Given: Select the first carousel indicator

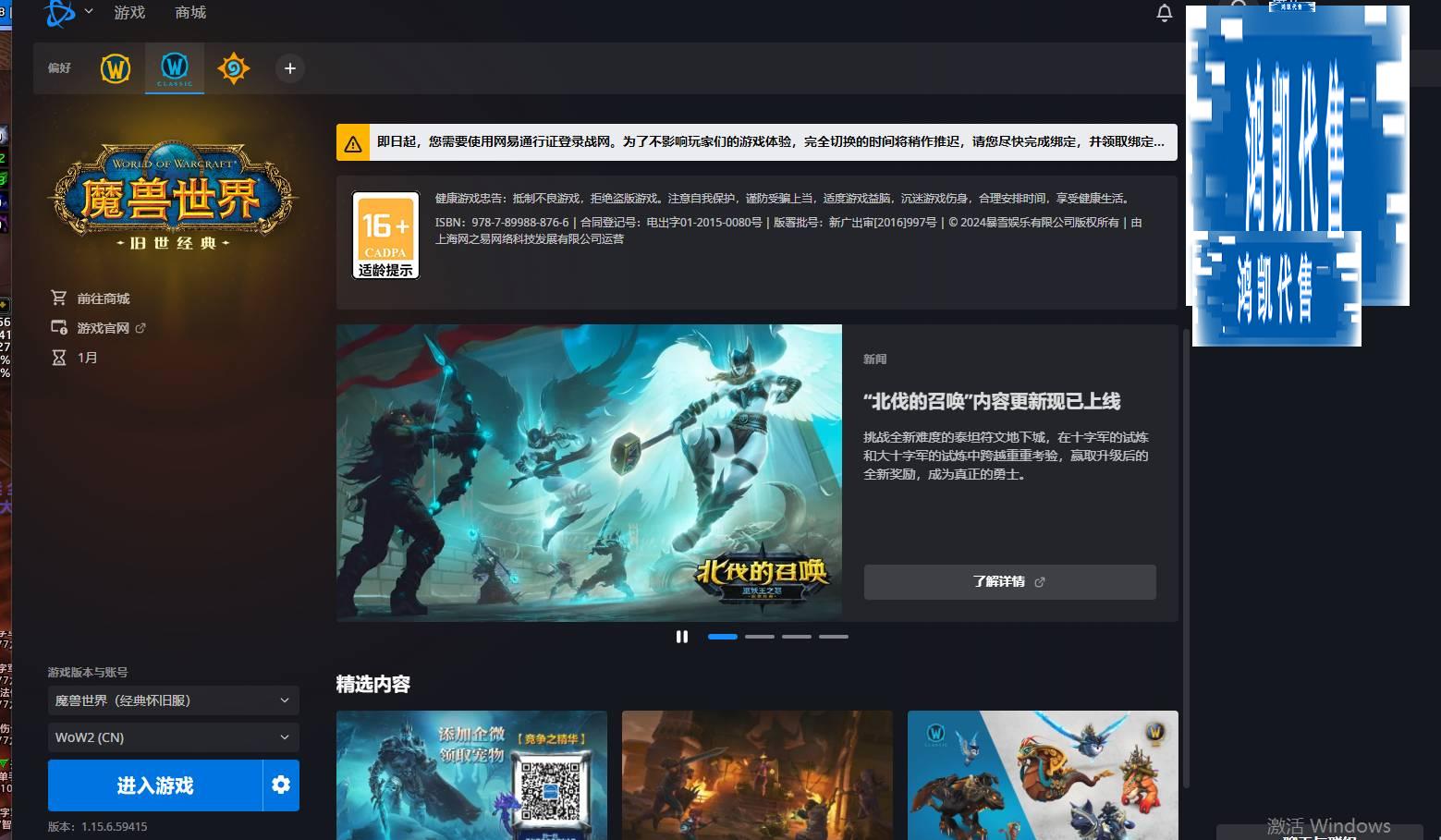Looking at the screenshot, I should click(x=723, y=637).
